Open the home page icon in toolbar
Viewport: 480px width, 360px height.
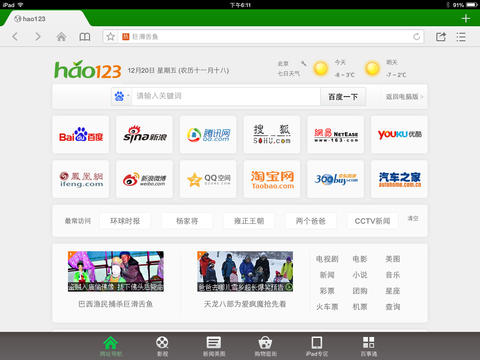pos(61,36)
